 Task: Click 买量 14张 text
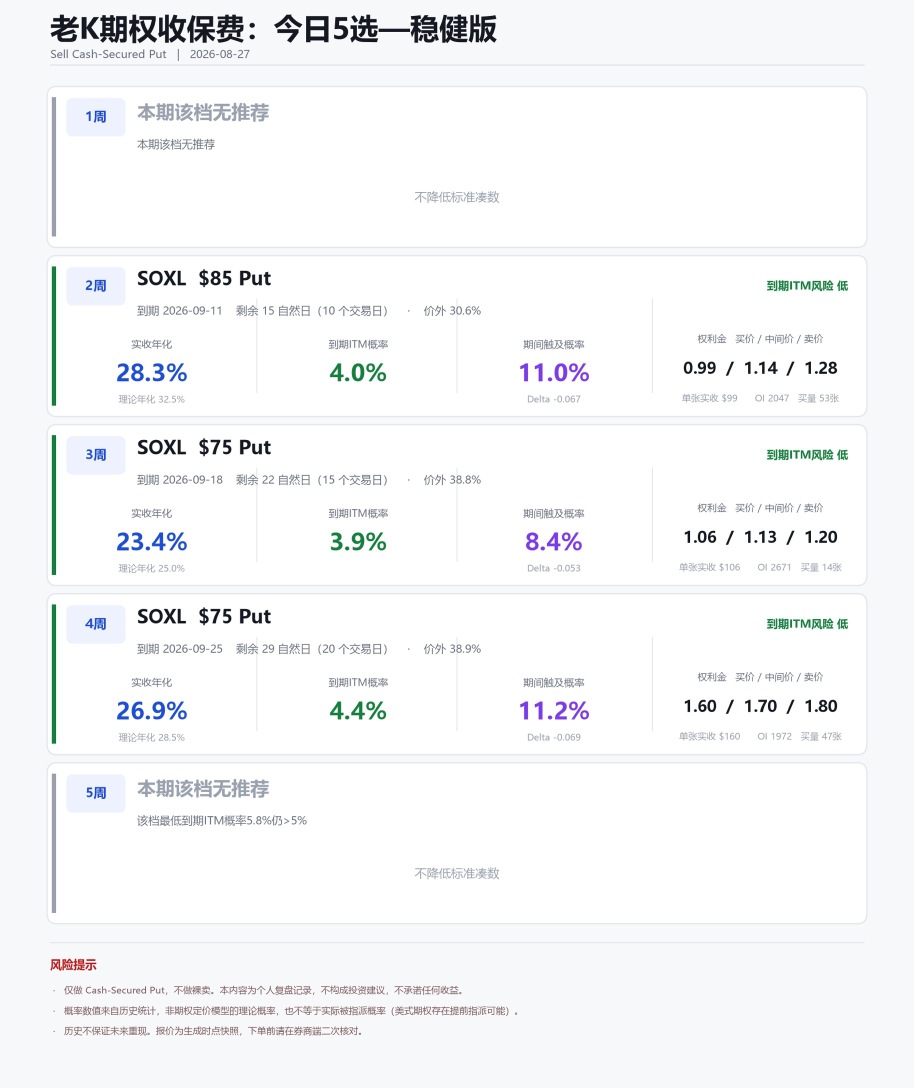point(821,568)
